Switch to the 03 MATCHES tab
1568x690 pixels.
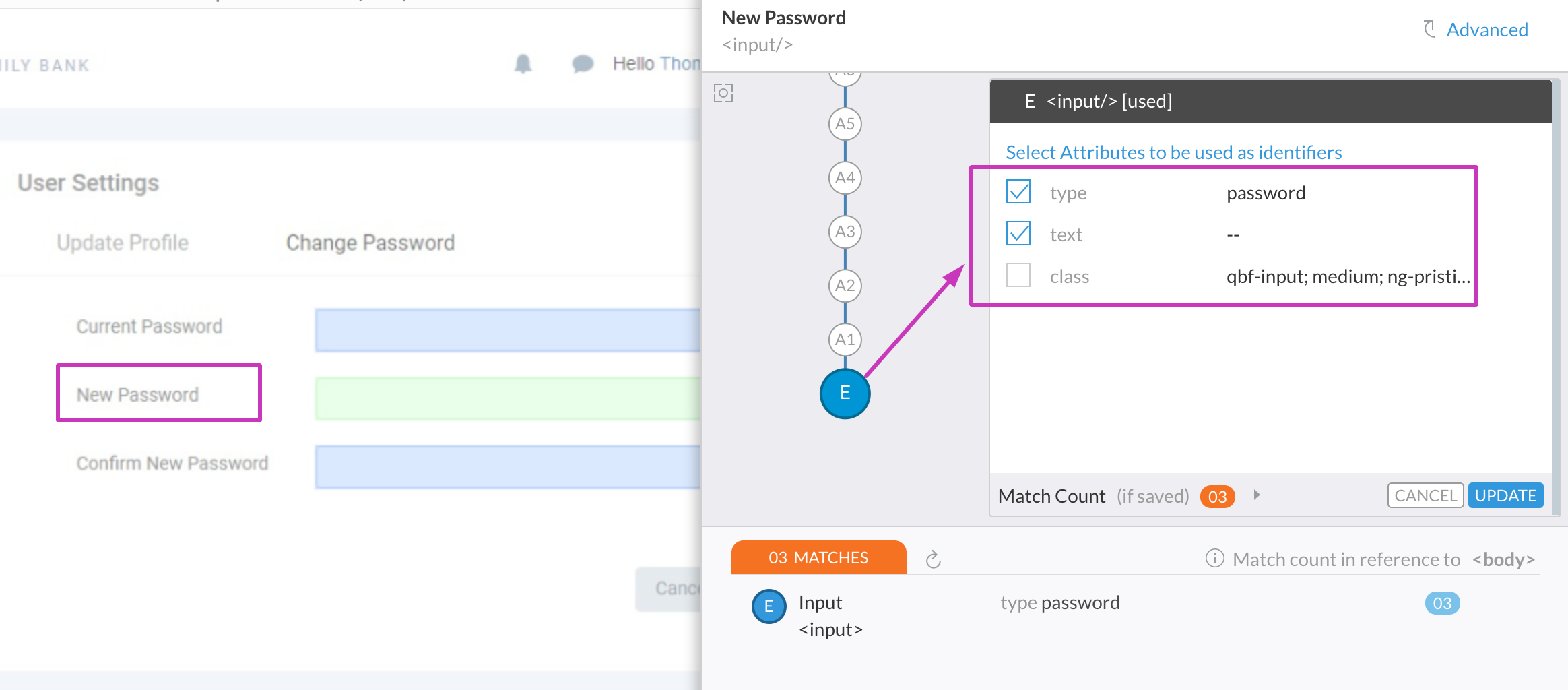(818, 558)
